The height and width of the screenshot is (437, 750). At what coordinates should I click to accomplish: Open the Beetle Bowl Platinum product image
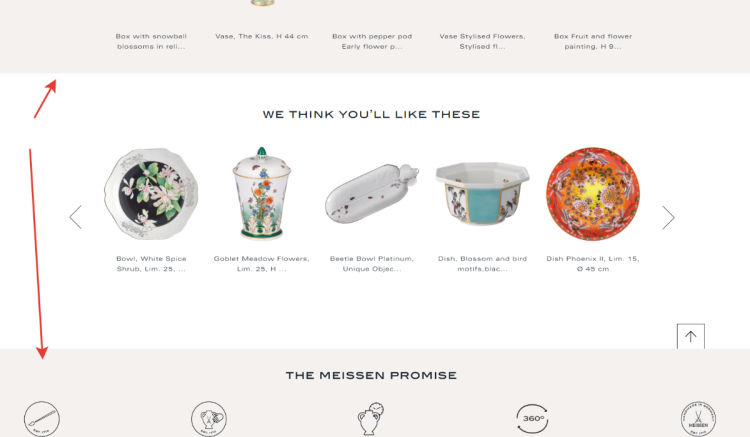[x=372, y=193]
